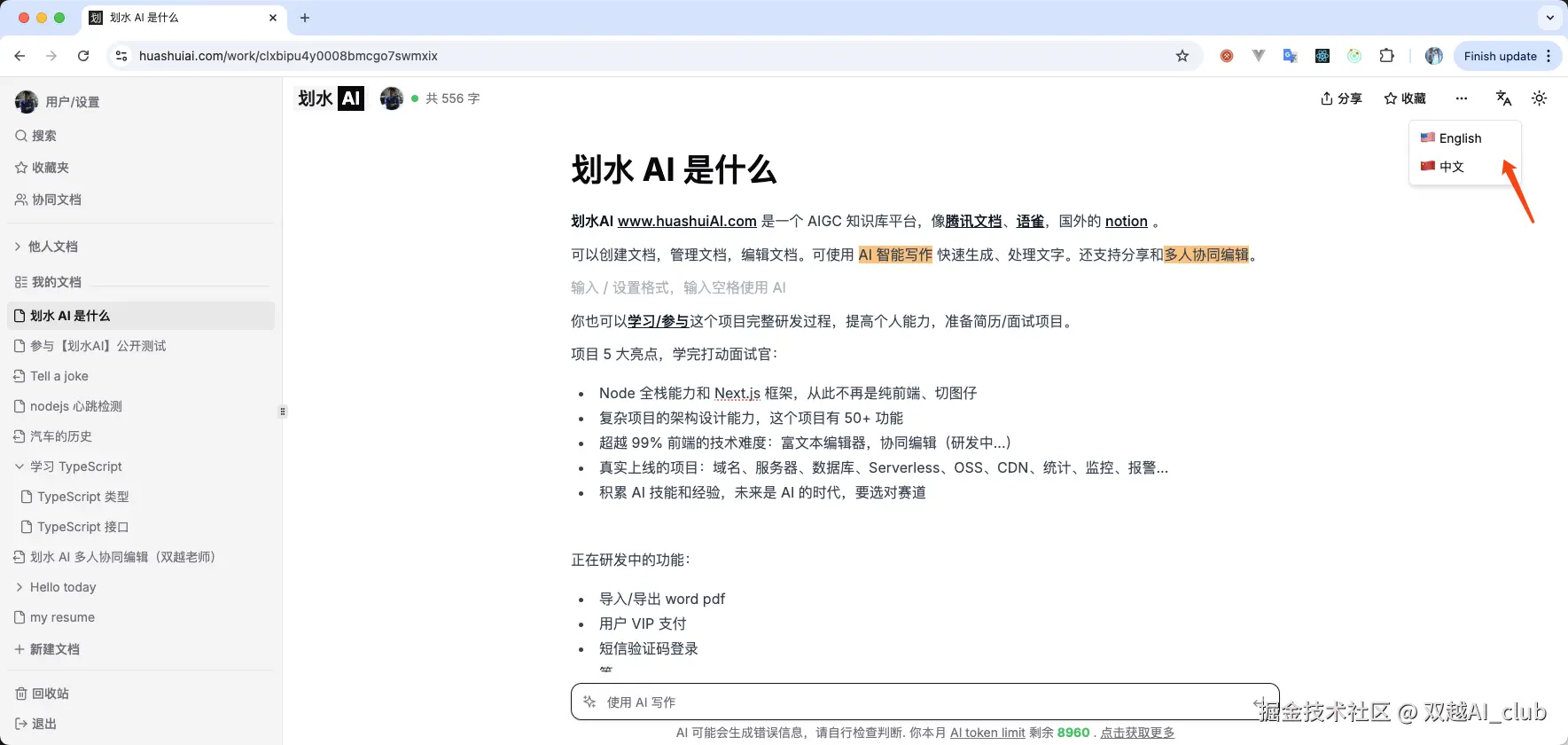Expand the 他人文档 section

click(46, 247)
